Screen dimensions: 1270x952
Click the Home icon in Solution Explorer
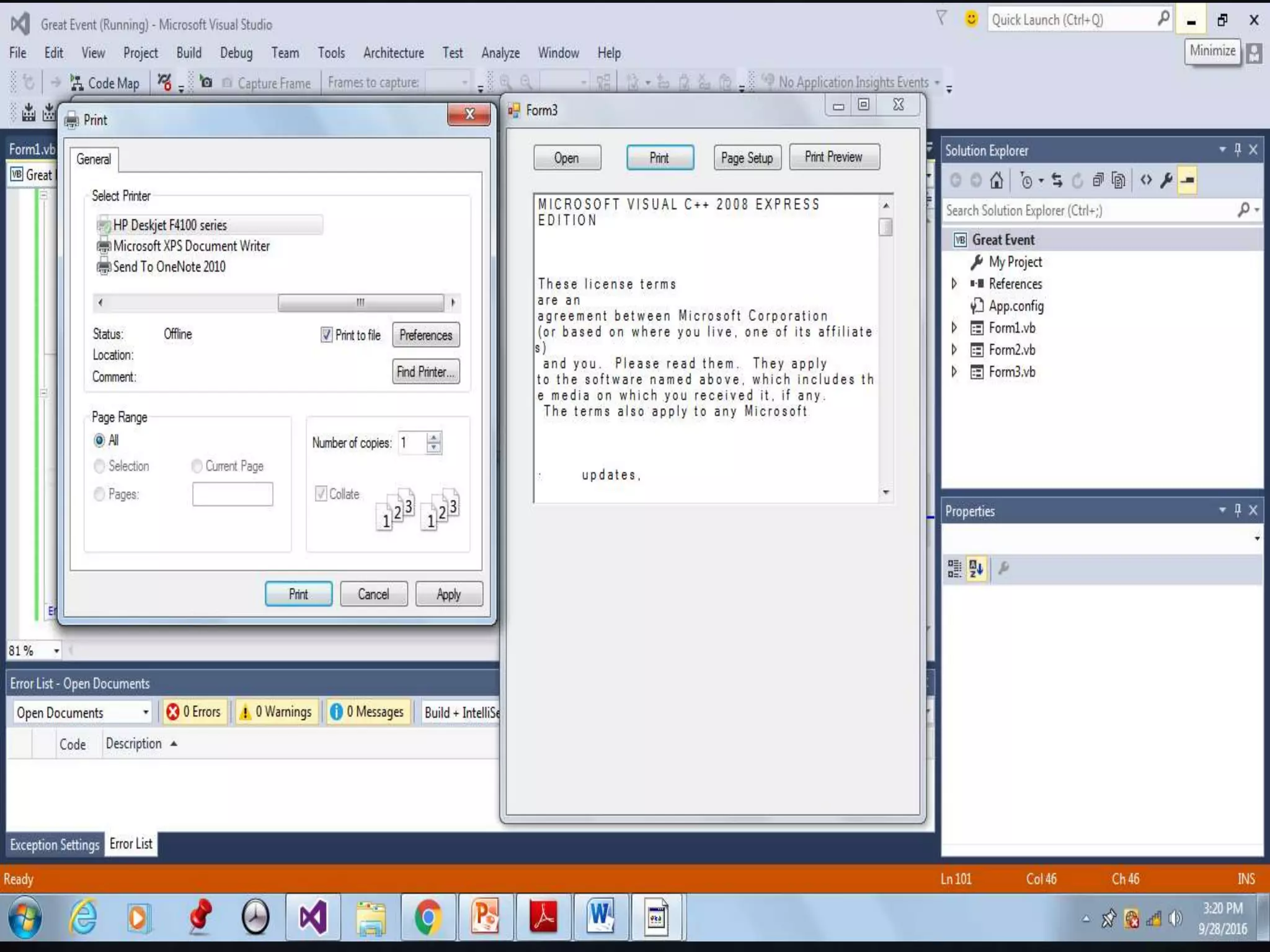pos(996,180)
